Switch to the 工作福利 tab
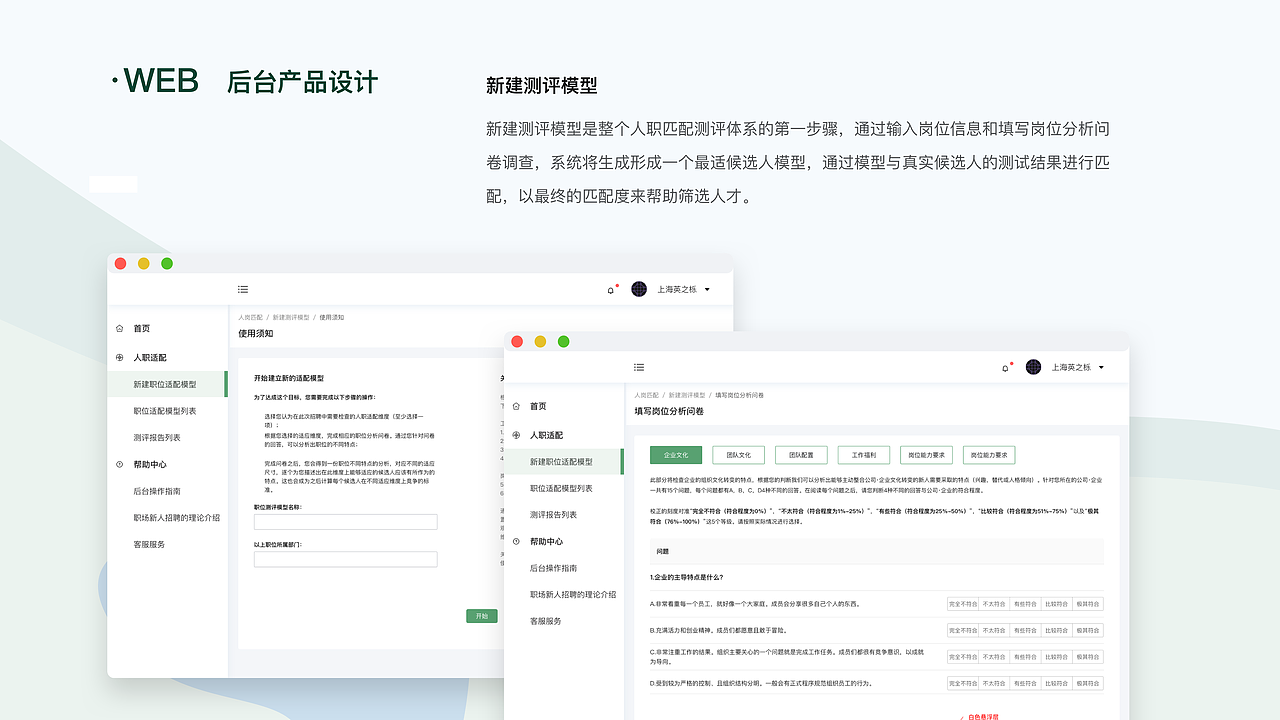Viewport: 1280px width, 720px height. (864, 455)
